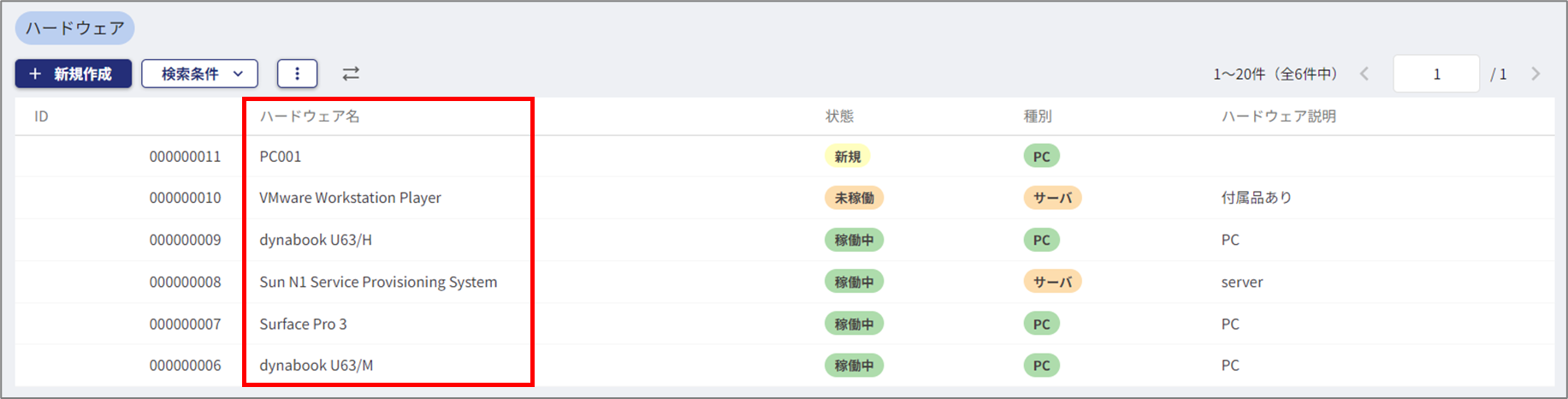
Task: Click the 種別 column header
Action: point(1038,116)
